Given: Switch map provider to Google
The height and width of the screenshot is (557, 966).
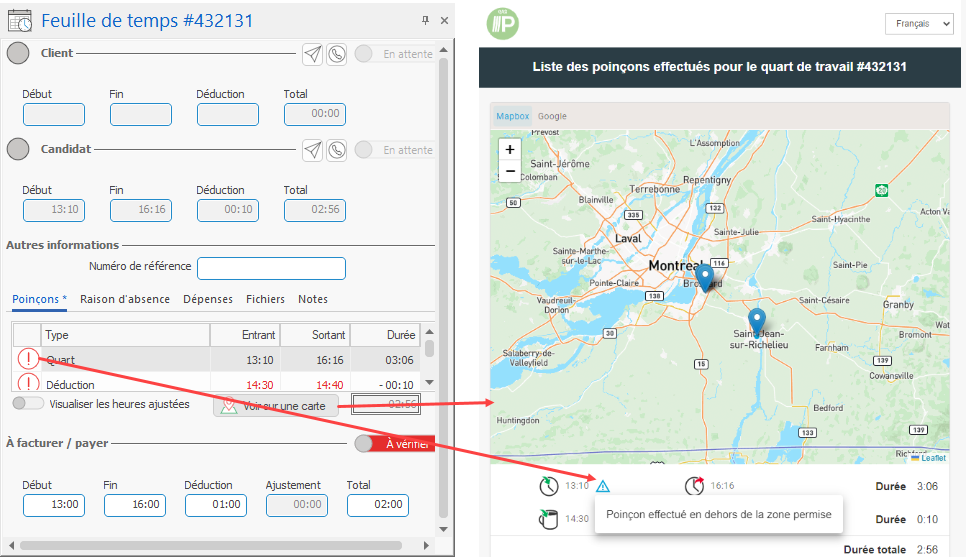Looking at the screenshot, I should point(552,116).
